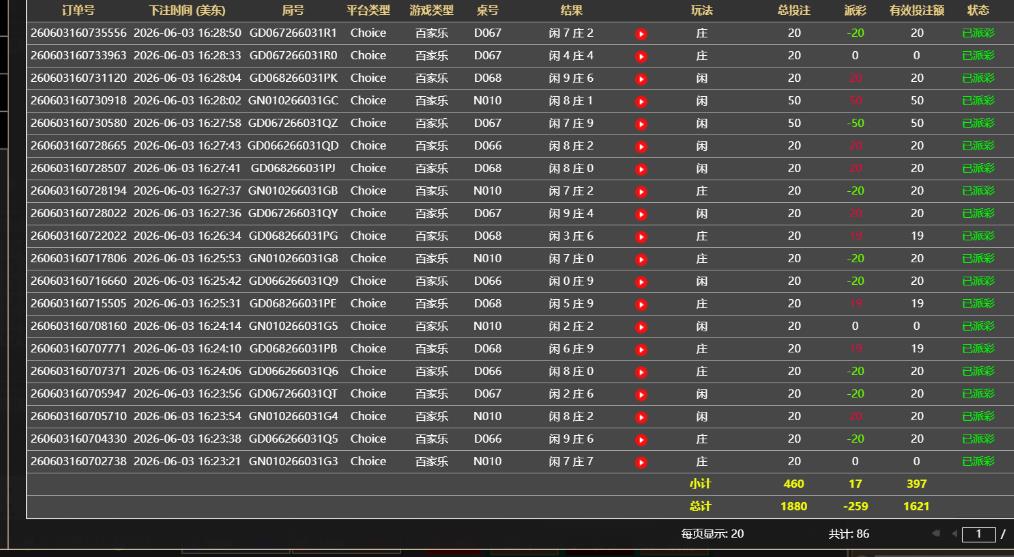Image resolution: width=1014 pixels, height=557 pixels.
Task: Play replay for round GD068266031PJ
Action: coord(641,169)
